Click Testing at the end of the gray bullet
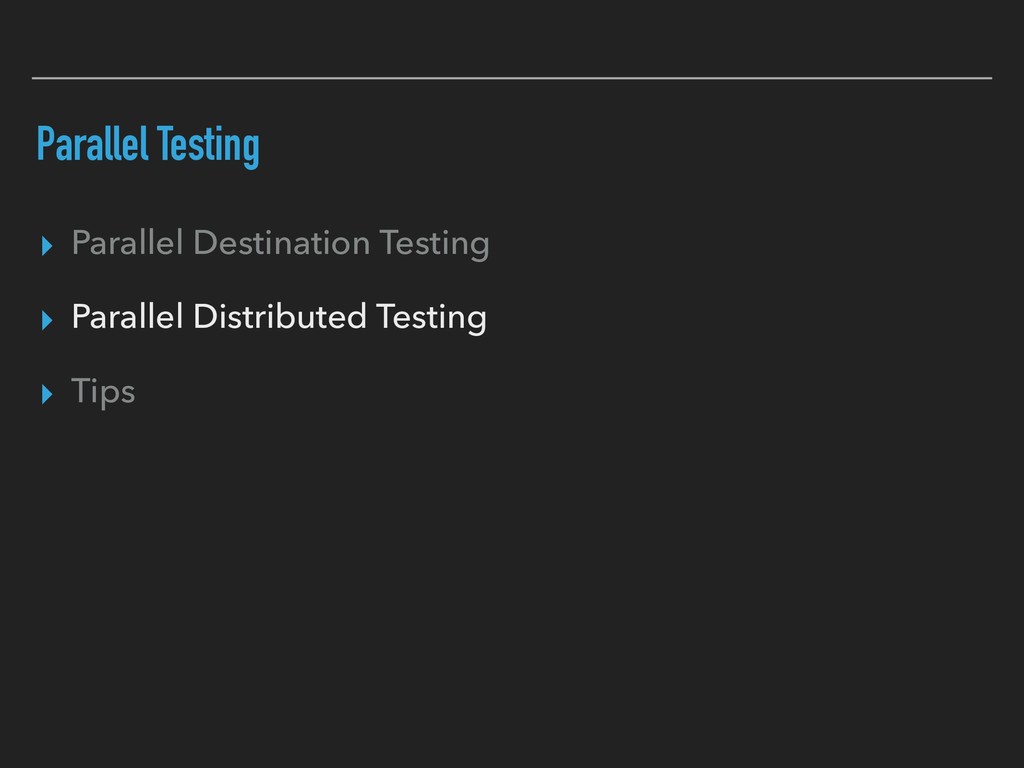 click(x=434, y=244)
